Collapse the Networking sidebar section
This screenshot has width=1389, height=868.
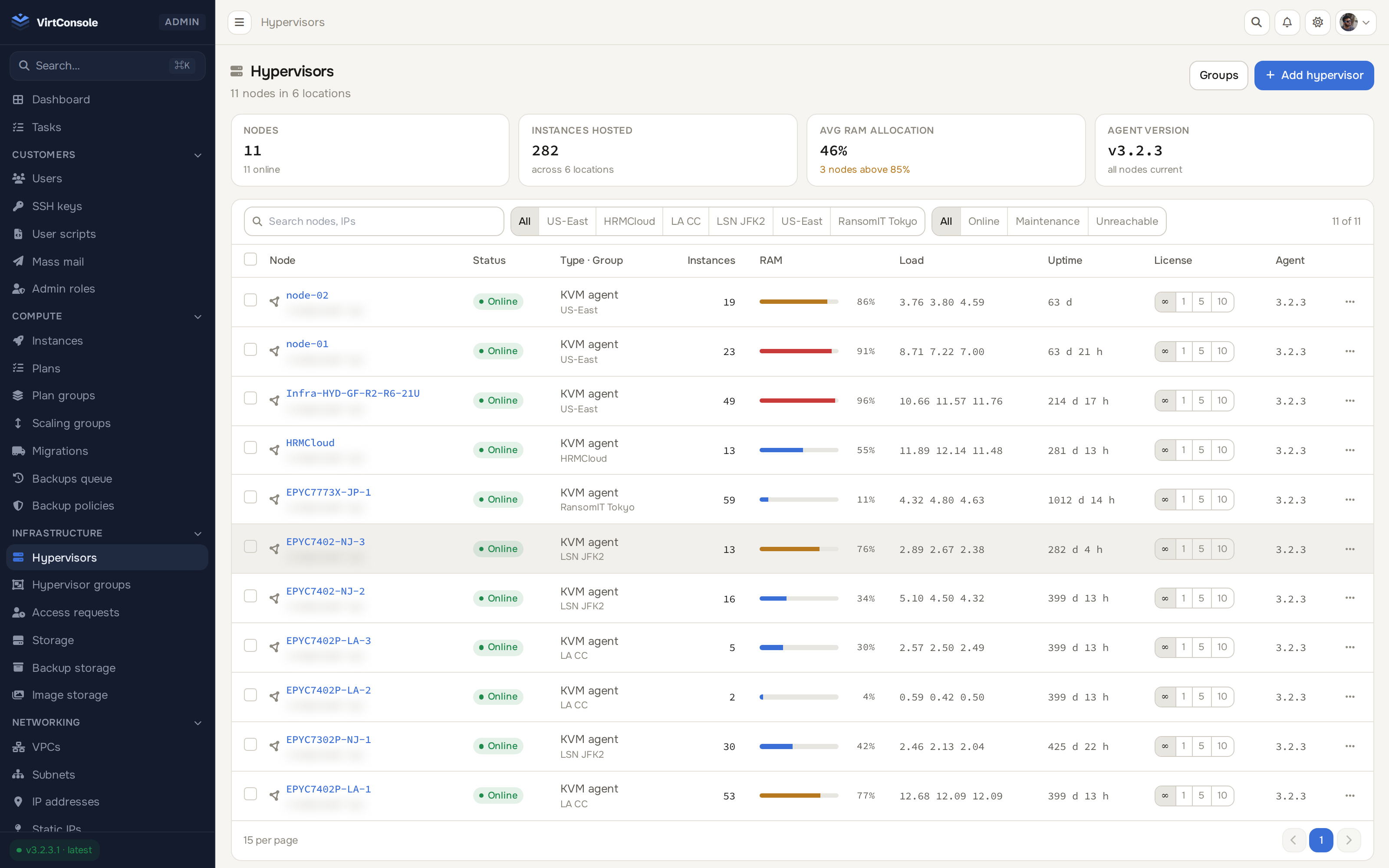click(x=107, y=722)
